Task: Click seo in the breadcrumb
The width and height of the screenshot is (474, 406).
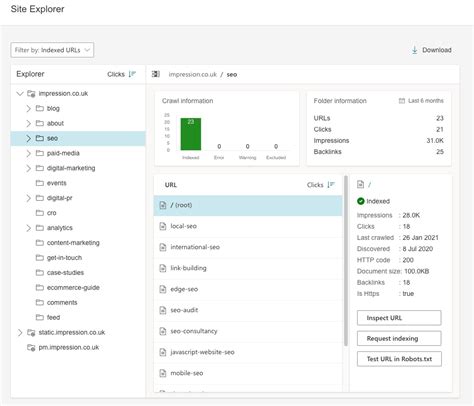Action: pos(232,74)
